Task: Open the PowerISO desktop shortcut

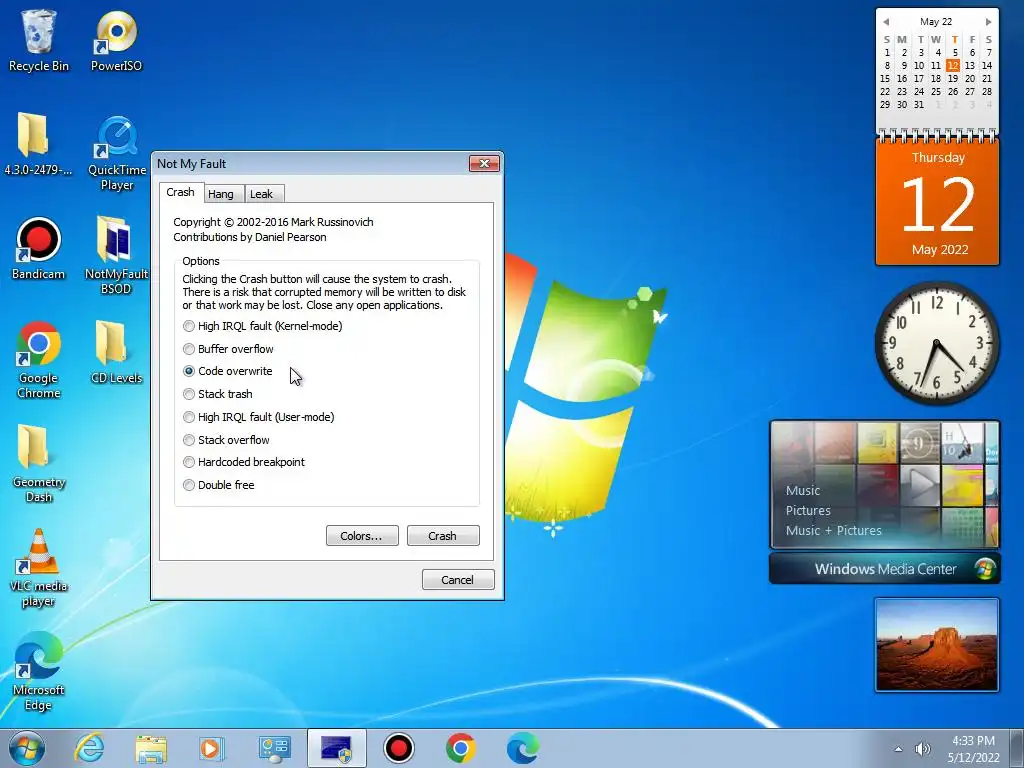Action: 116,40
